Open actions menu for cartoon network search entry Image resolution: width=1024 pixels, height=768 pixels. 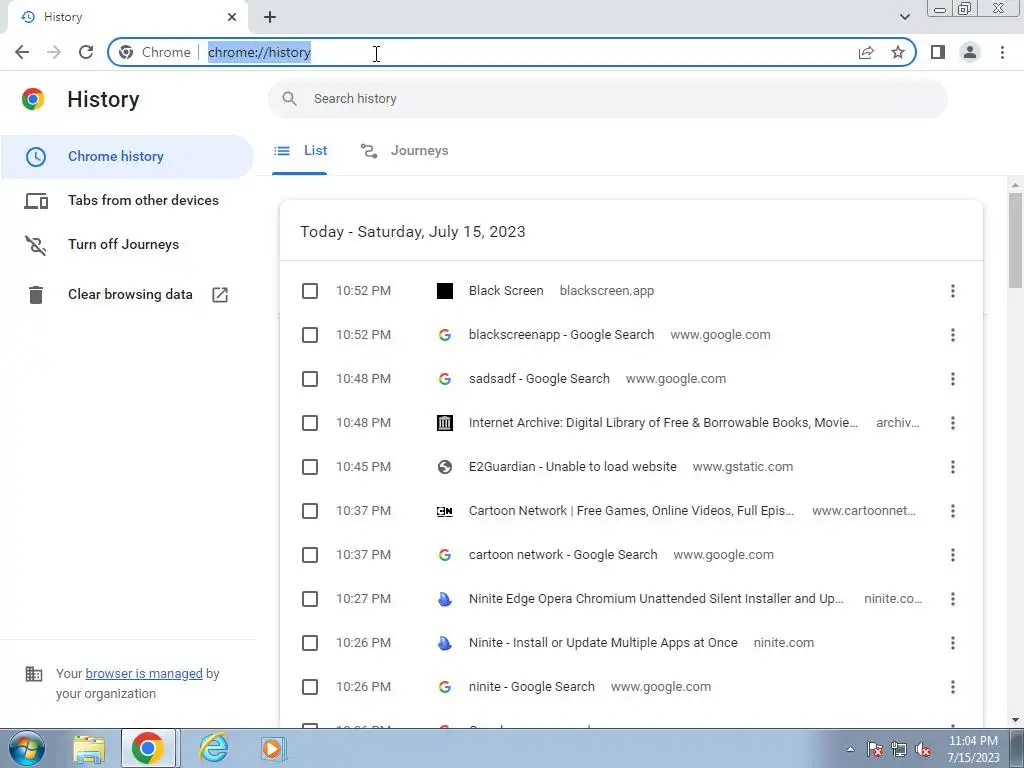tap(953, 555)
